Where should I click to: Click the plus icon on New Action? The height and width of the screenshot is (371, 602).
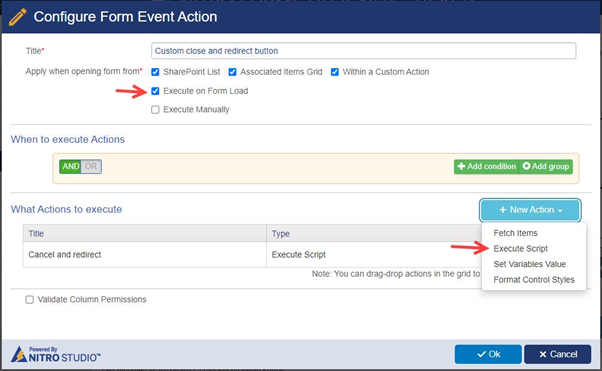503,210
